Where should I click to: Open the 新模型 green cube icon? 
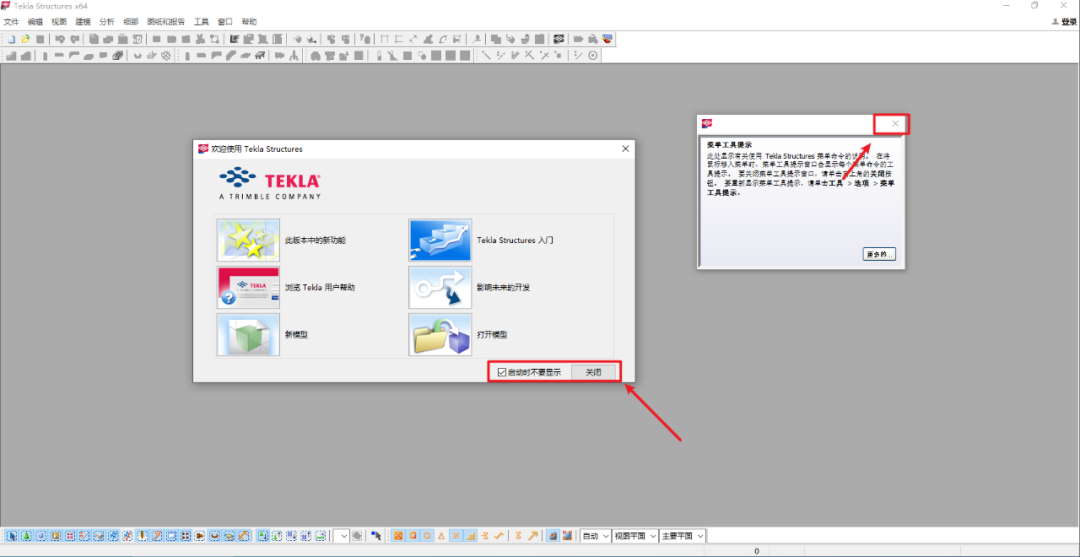coord(248,334)
